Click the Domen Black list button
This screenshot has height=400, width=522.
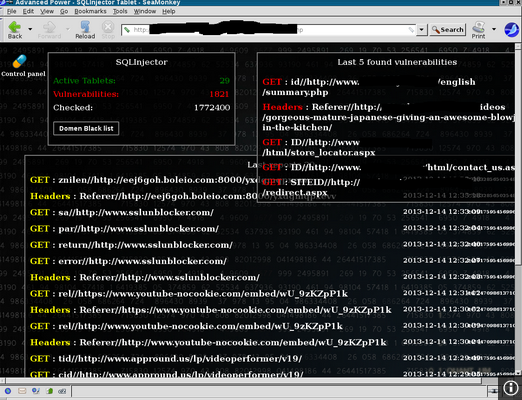point(86,128)
